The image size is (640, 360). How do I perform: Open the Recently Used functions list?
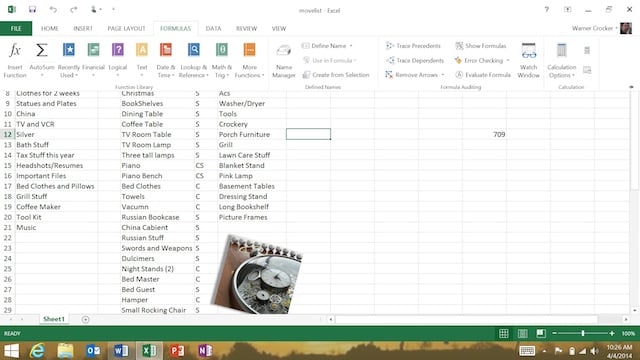click(x=69, y=60)
